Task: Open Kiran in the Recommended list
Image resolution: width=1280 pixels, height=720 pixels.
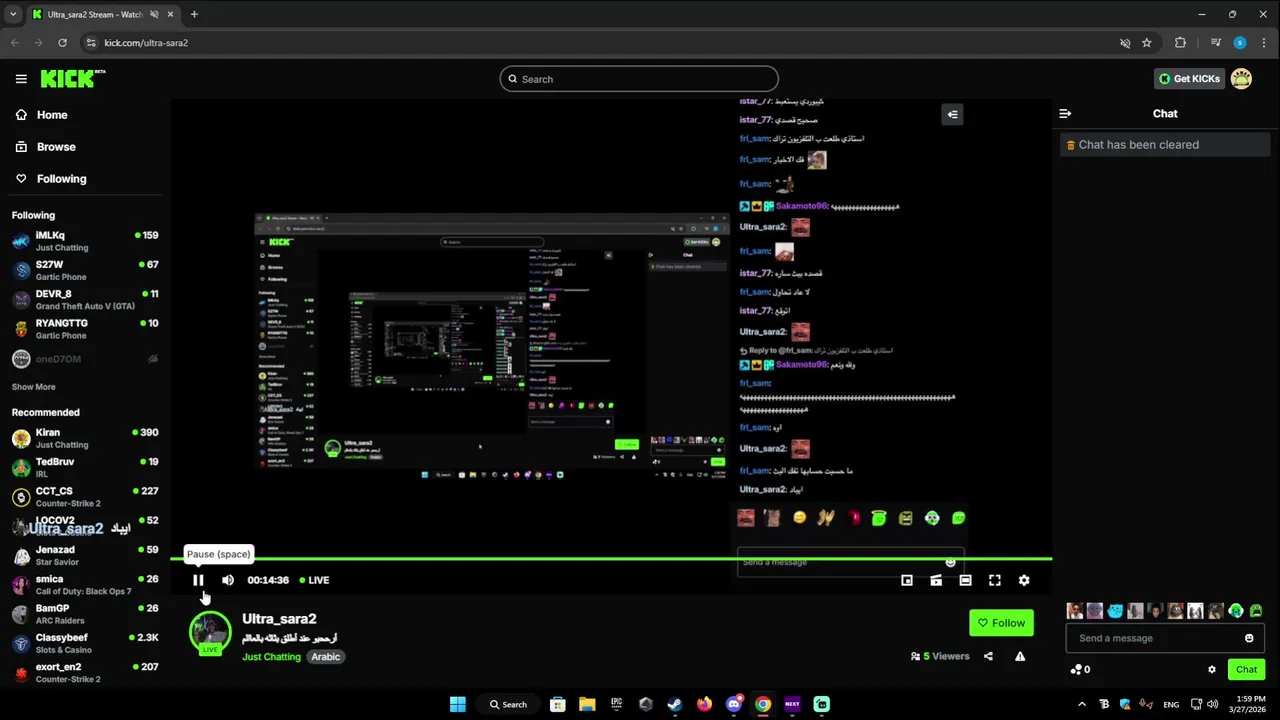Action: [85, 438]
